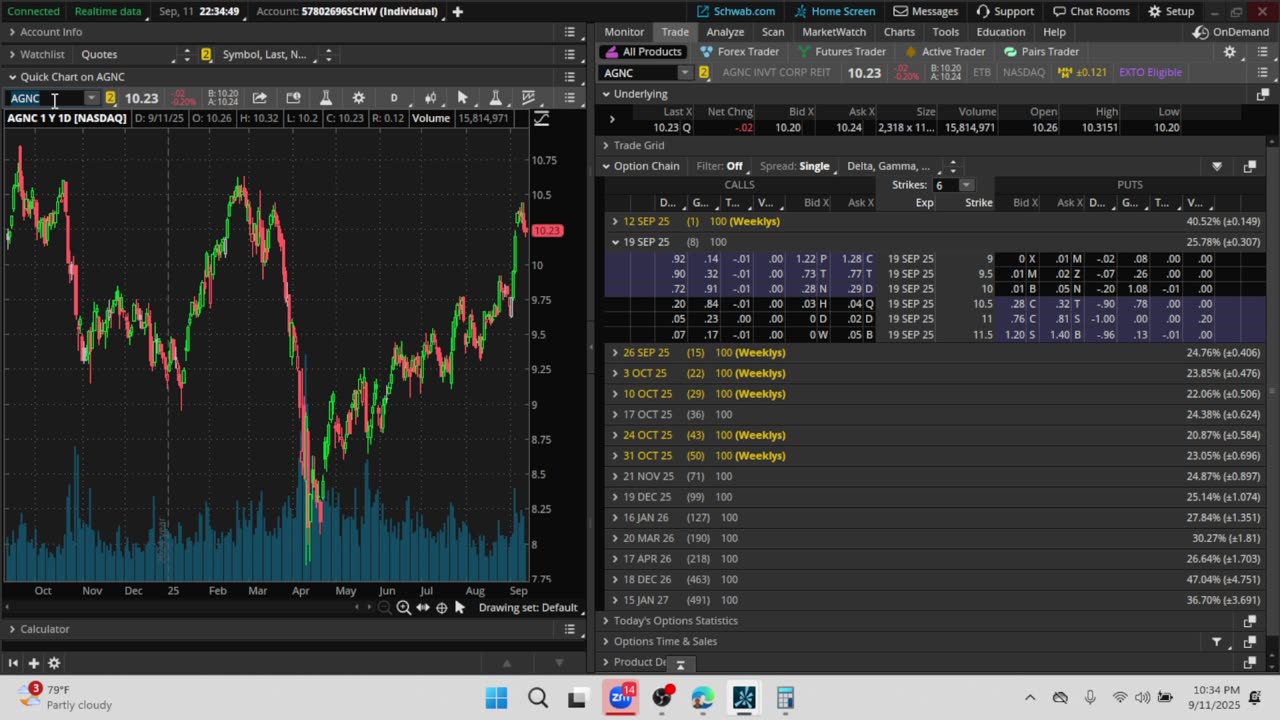Open the Monitor tab
This screenshot has height=720, width=1280.
pyautogui.click(x=624, y=32)
